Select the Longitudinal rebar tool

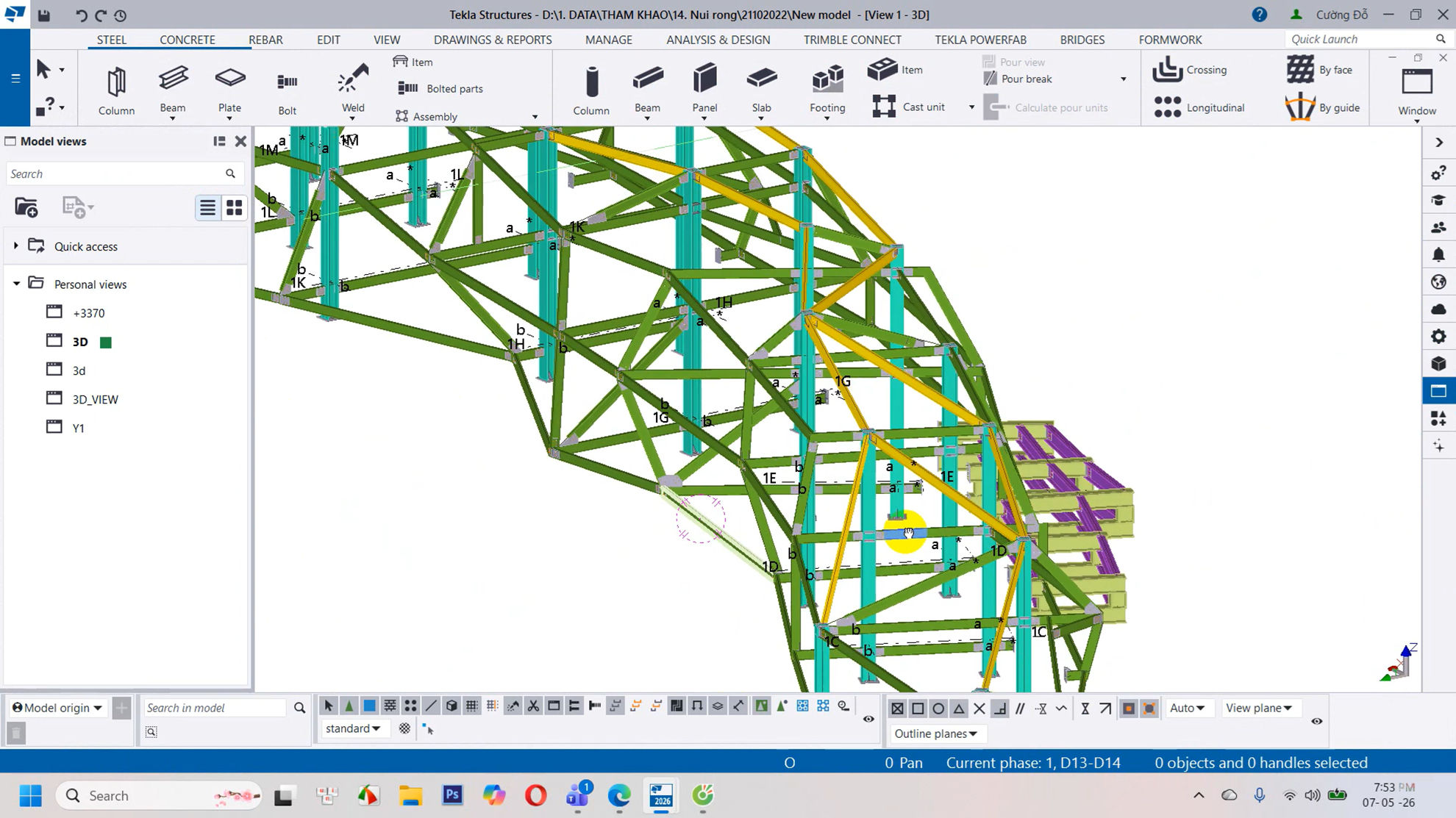click(1198, 107)
